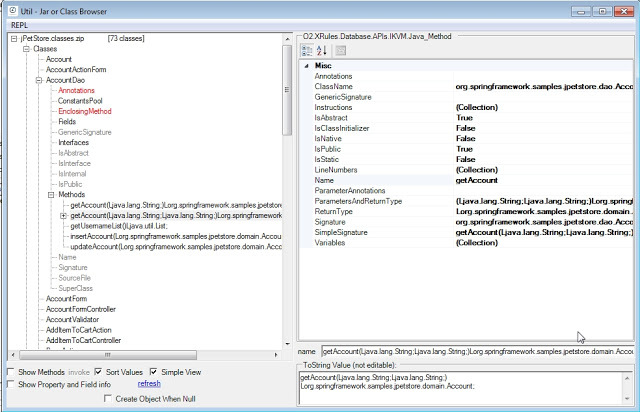Open the REPL menu

point(17,24)
